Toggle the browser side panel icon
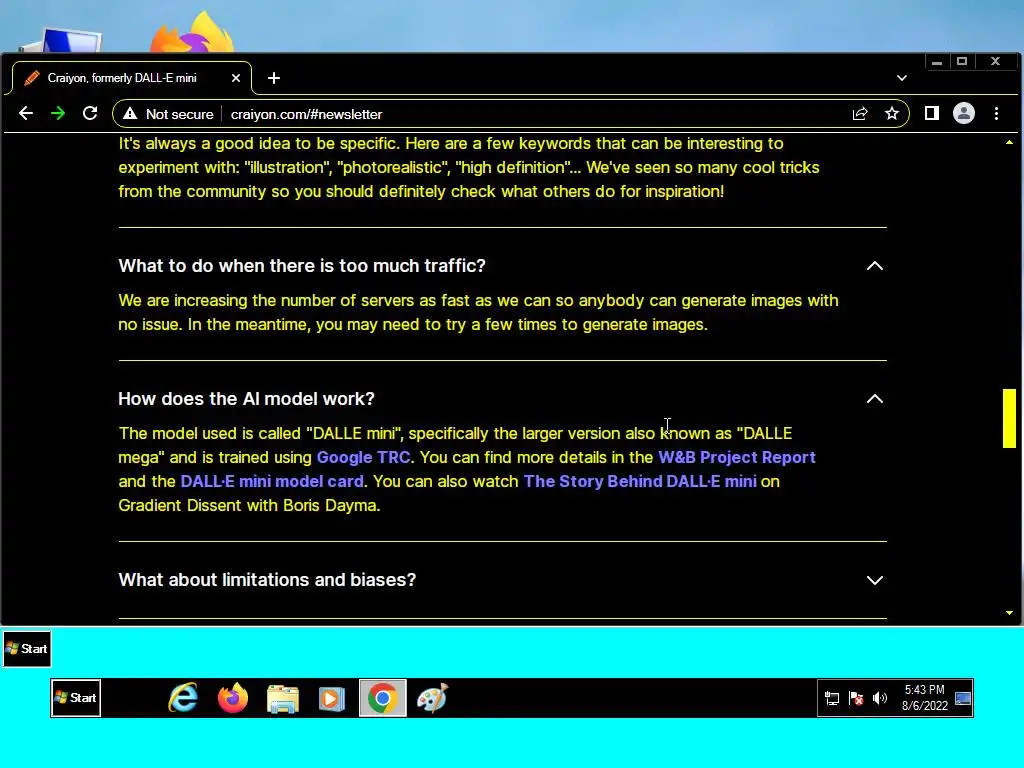This screenshot has width=1024, height=768. click(x=932, y=114)
